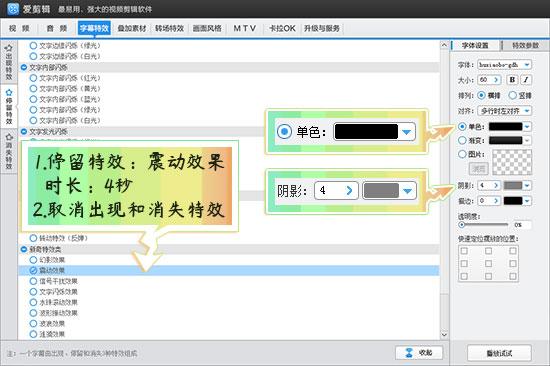Screen dimensions: 550x366
Task: Click the 渐变 gradient swatch
Action: (x=505, y=141)
